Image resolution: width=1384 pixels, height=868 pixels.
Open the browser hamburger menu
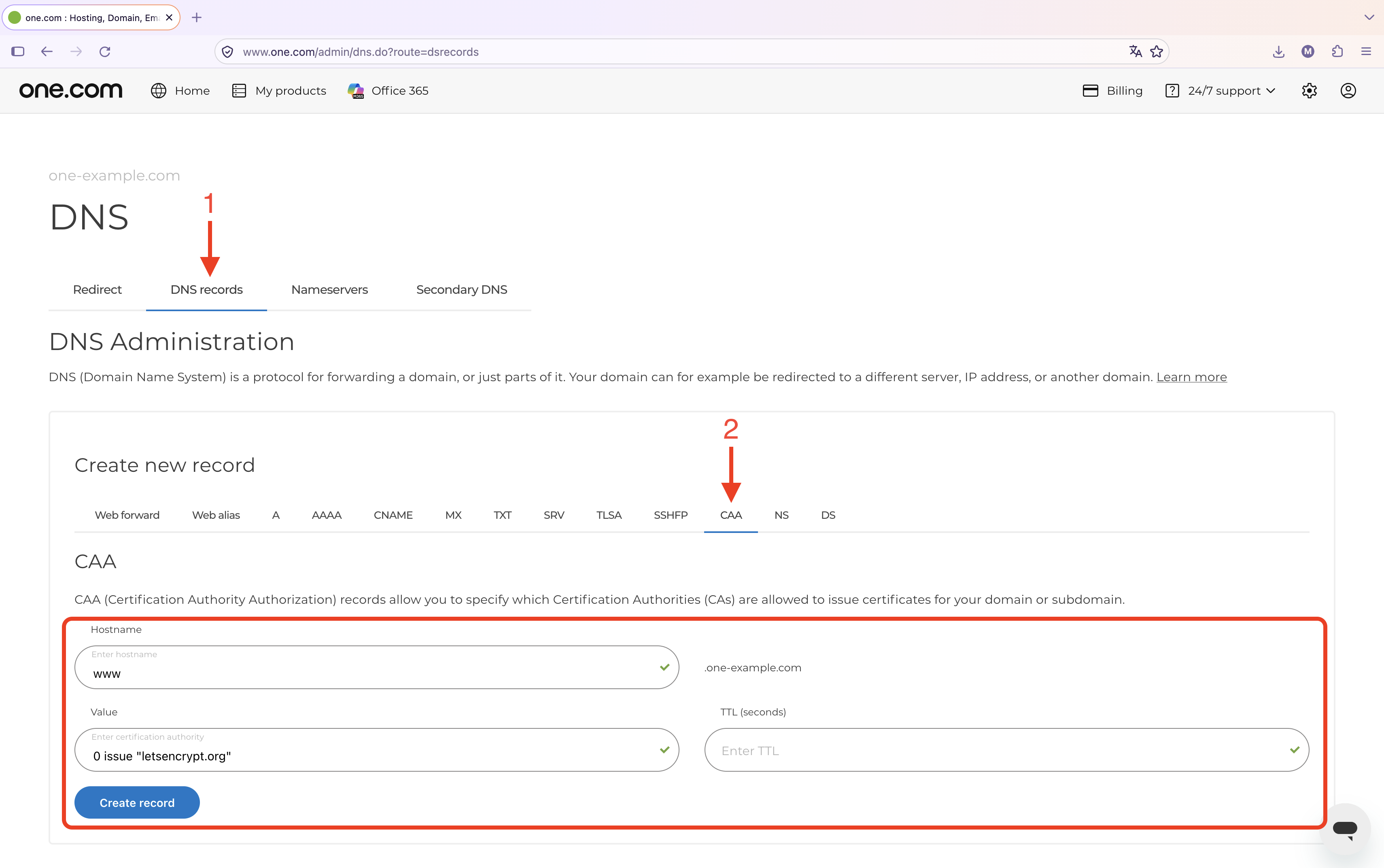pos(1366,52)
